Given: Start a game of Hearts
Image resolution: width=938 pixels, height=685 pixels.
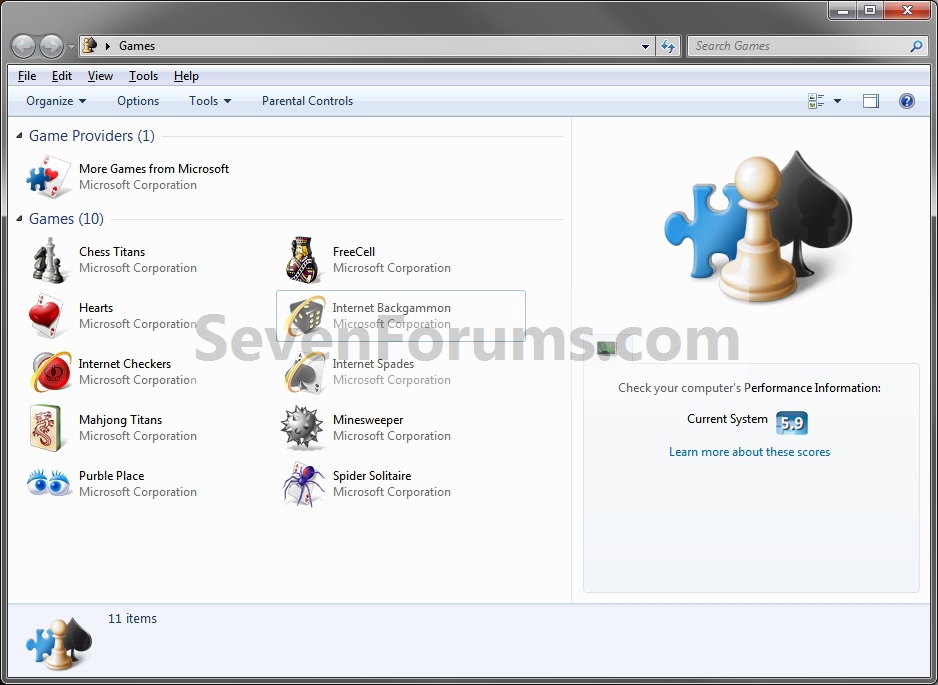Looking at the screenshot, I should [x=96, y=308].
